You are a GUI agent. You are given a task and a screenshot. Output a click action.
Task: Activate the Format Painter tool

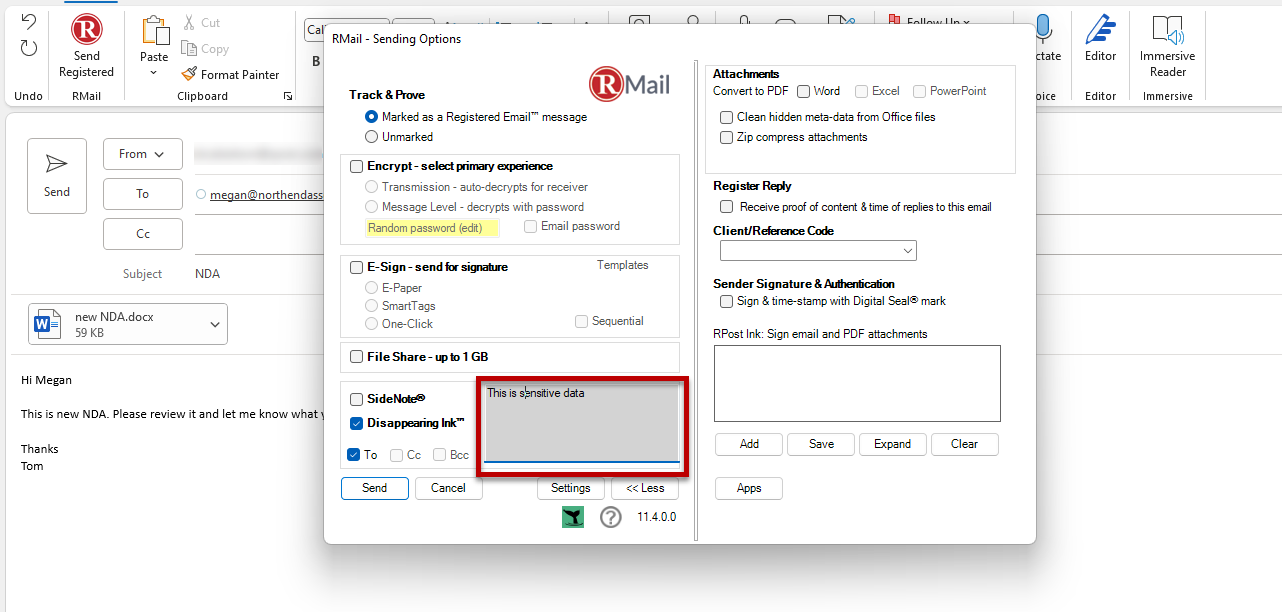[231, 74]
